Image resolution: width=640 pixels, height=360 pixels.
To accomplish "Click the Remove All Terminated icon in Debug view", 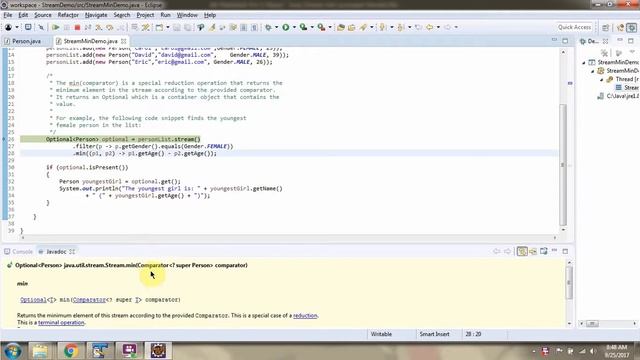I will [x=604, y=53].
